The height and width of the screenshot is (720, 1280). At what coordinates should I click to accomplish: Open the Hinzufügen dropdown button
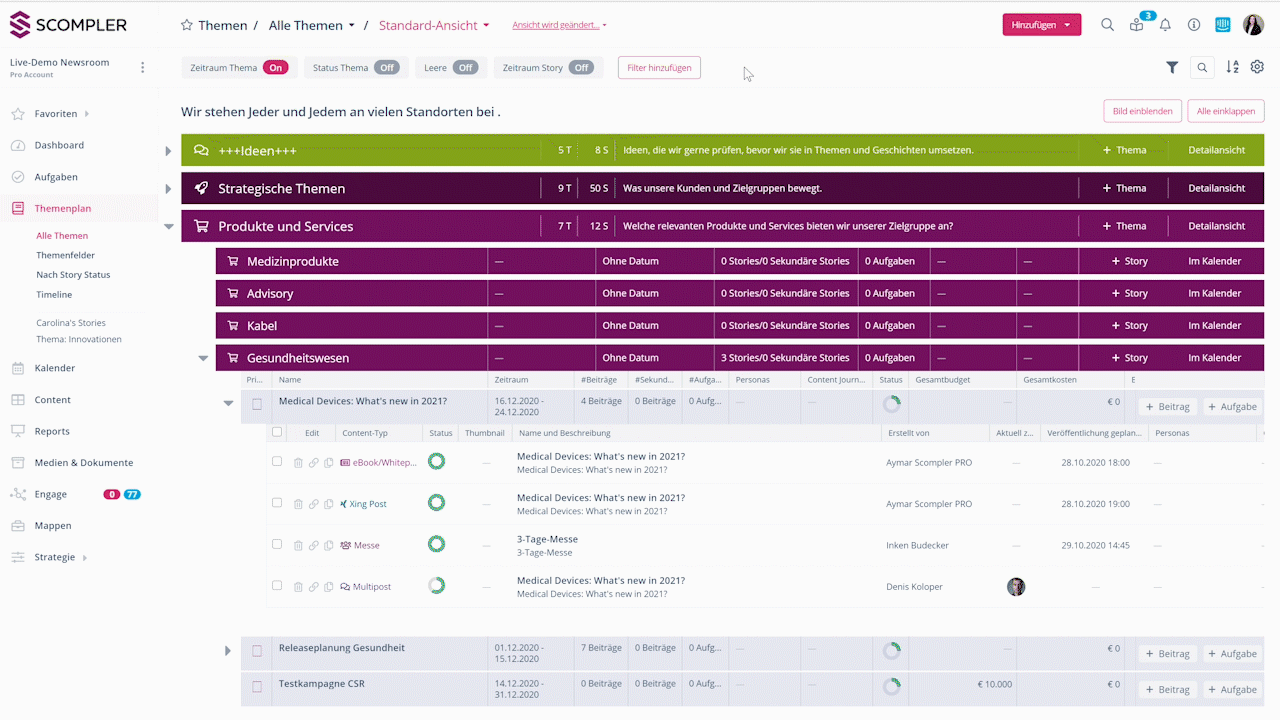click(1041, 25)
